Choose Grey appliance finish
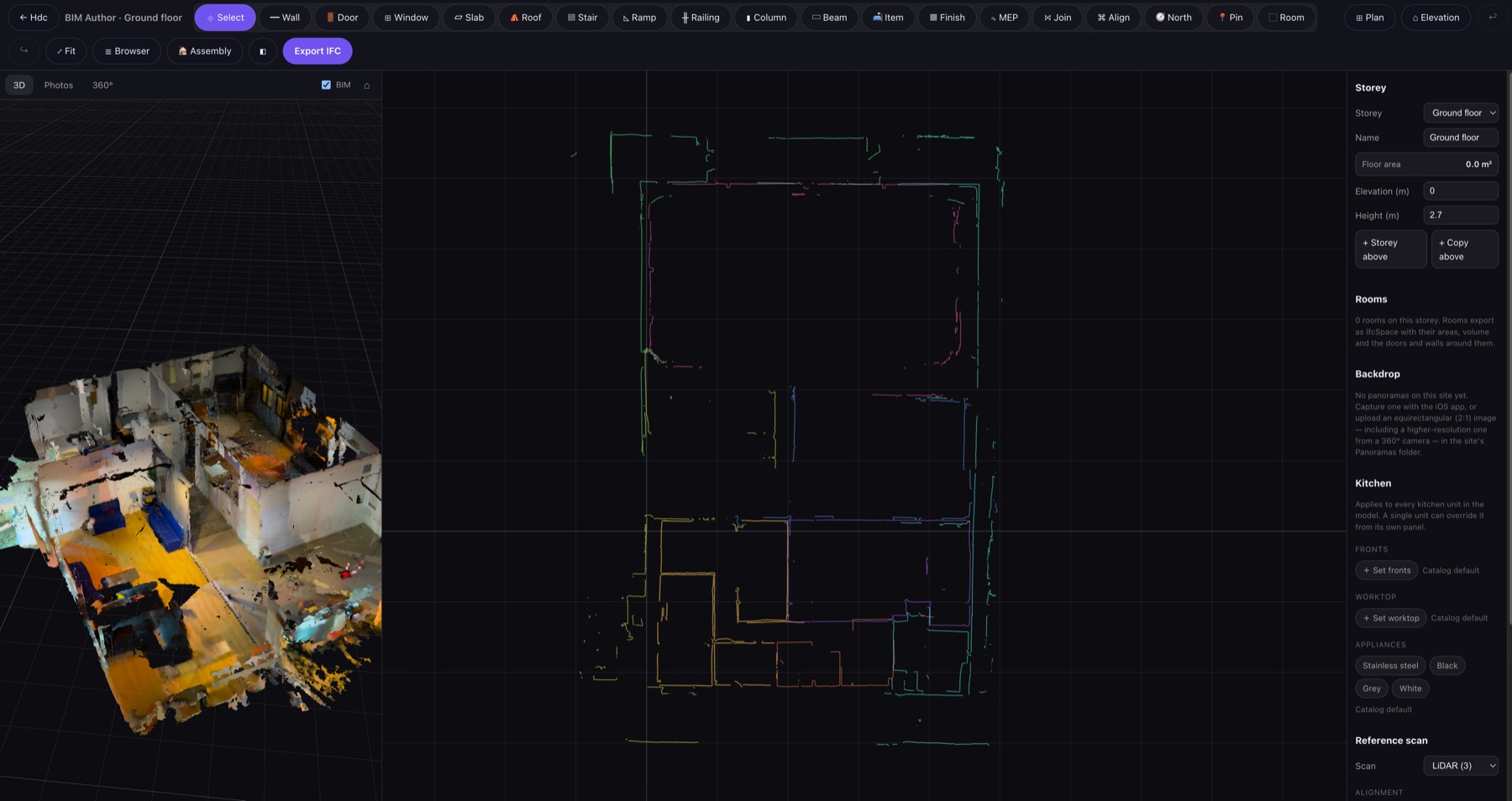This screenshot has height=801, width=1512. coord(1371,688)
